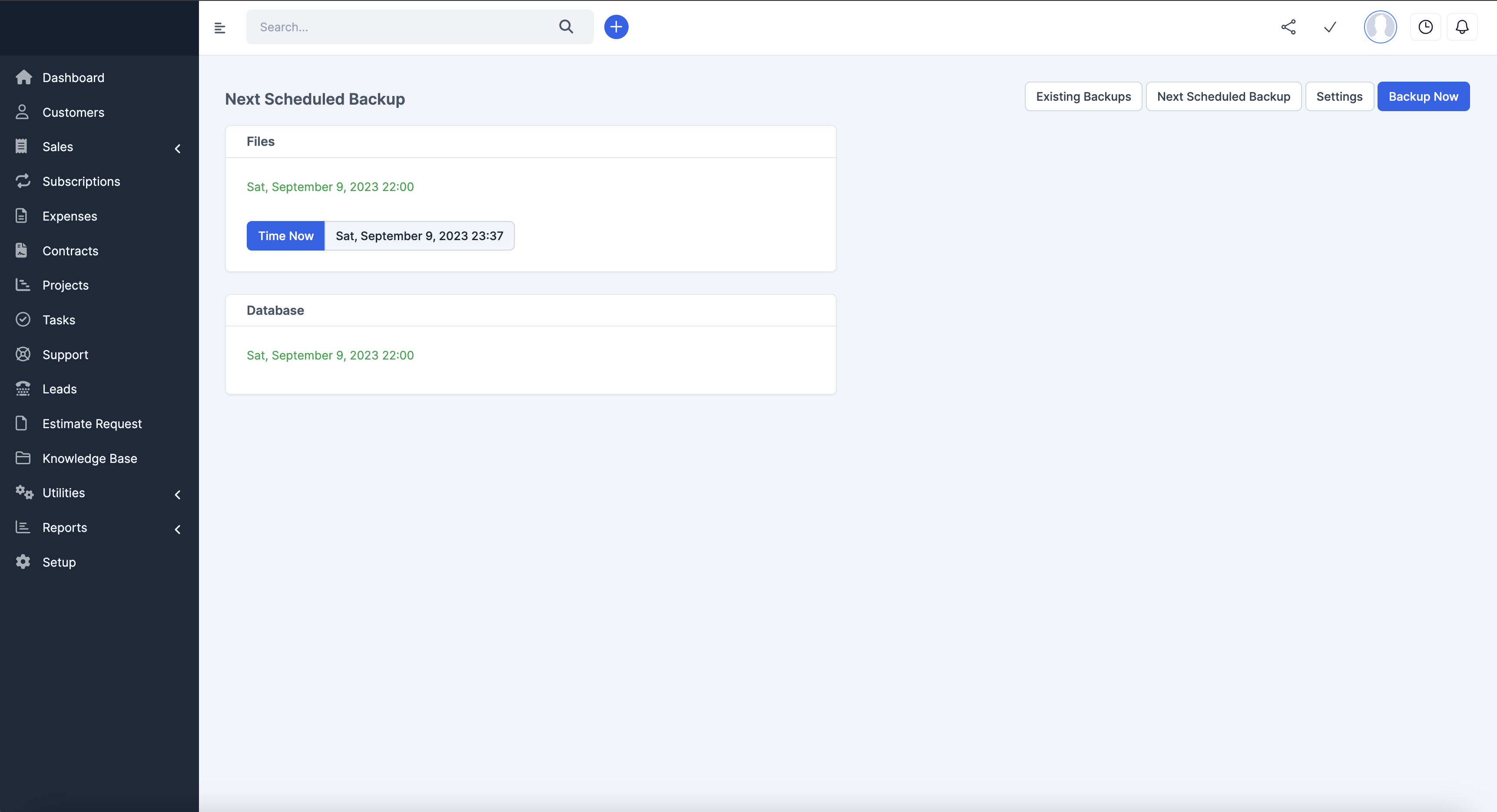1497x812 pixels.
Task: Expand the Utilities submenu chevron
Action: pyautogui.click(x=178, y=495)
